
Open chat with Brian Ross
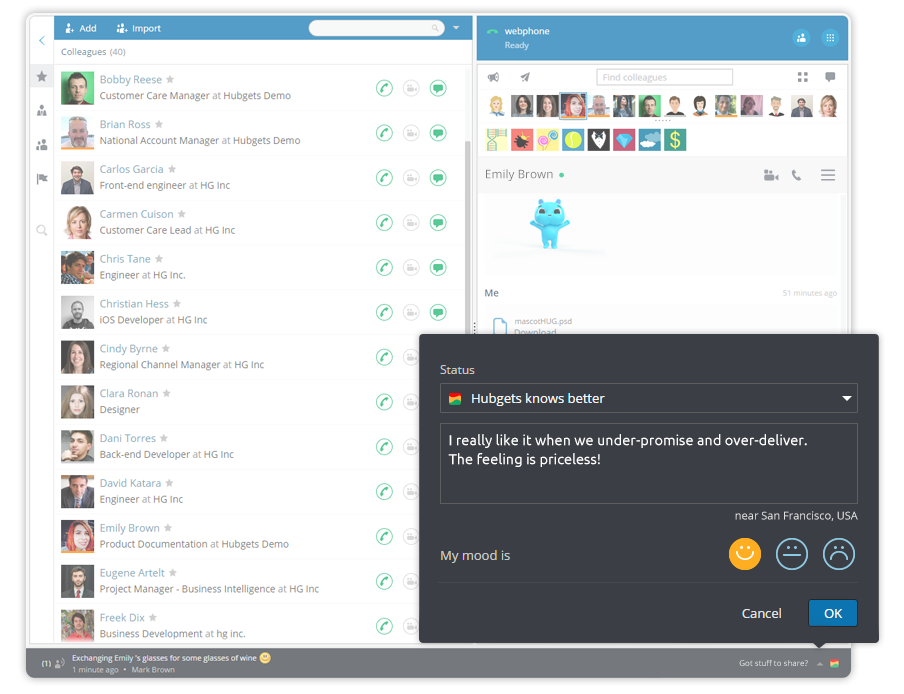coord(438,133)
